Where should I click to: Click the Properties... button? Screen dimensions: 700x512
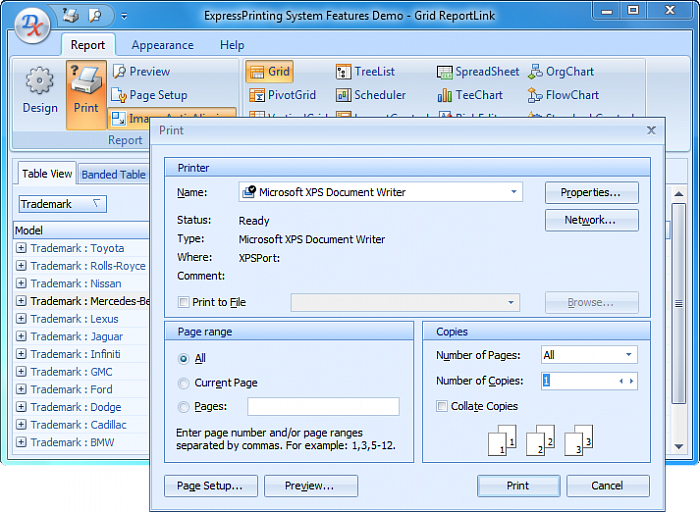tap(591, 192)
